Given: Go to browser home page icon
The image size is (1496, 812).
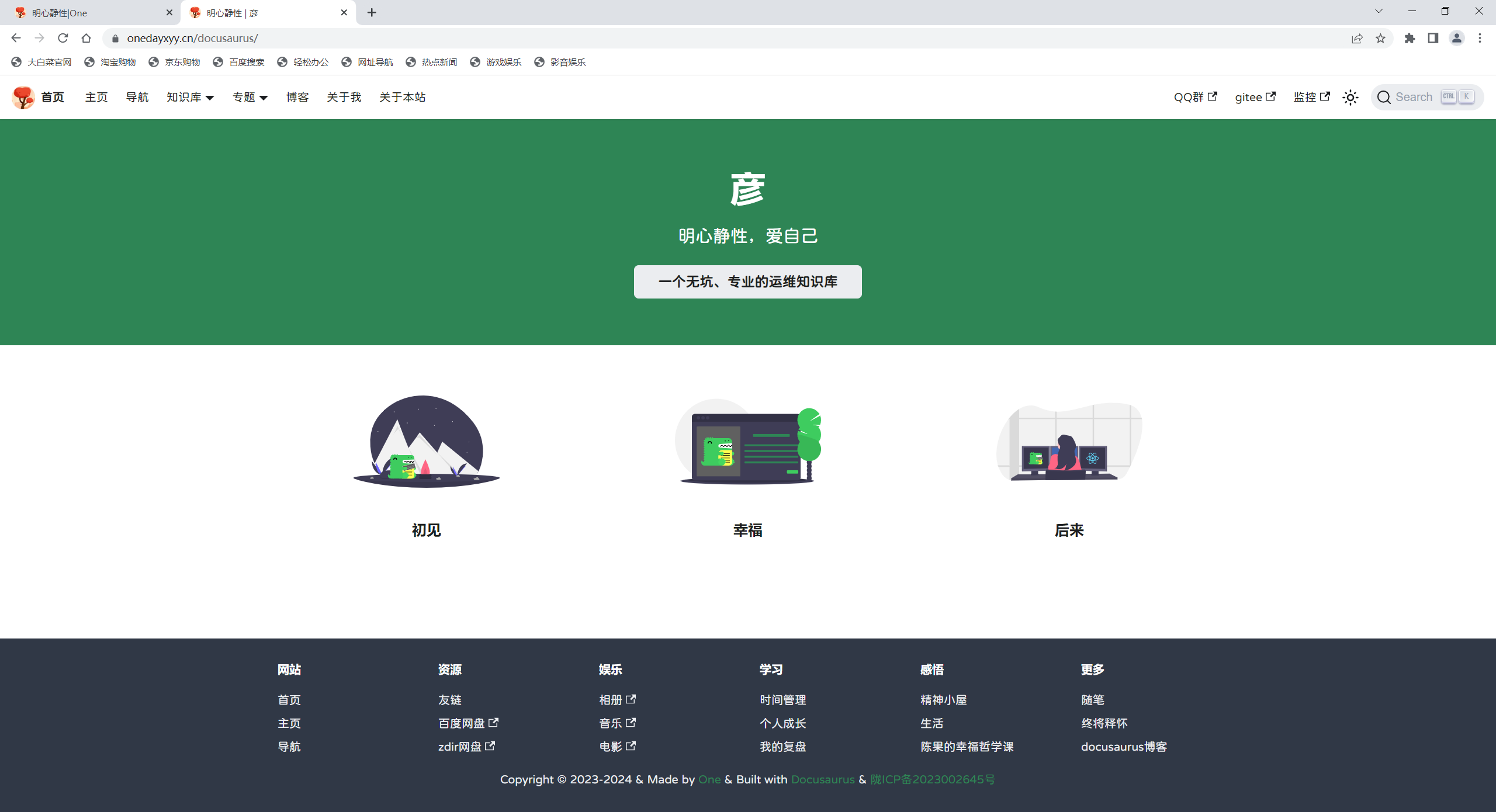Looking at the screenshot, I should 86,39.
